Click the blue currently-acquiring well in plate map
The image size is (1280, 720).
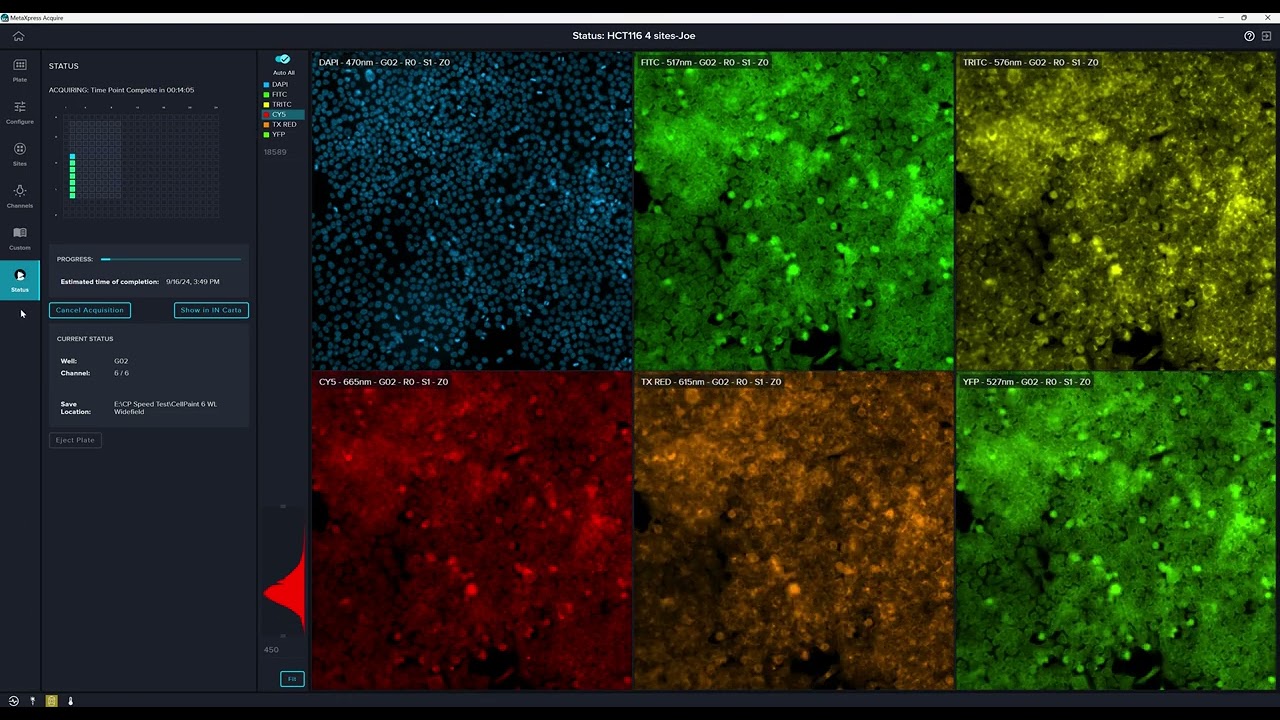pos(72,156)
